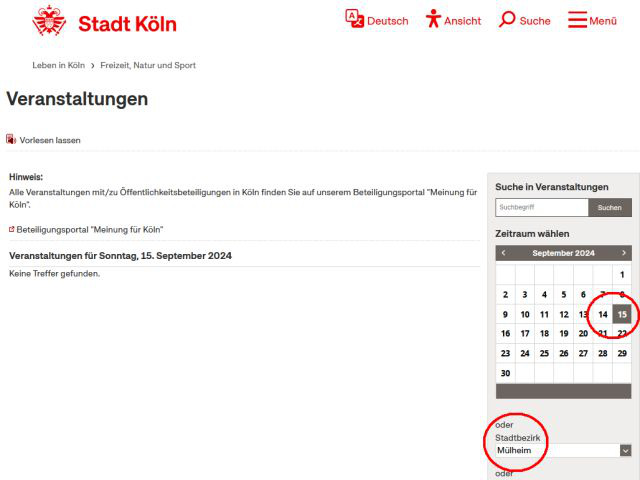Select September 17 in calendar
Viewport: 640px width, 480px height.
click(525, 334)
